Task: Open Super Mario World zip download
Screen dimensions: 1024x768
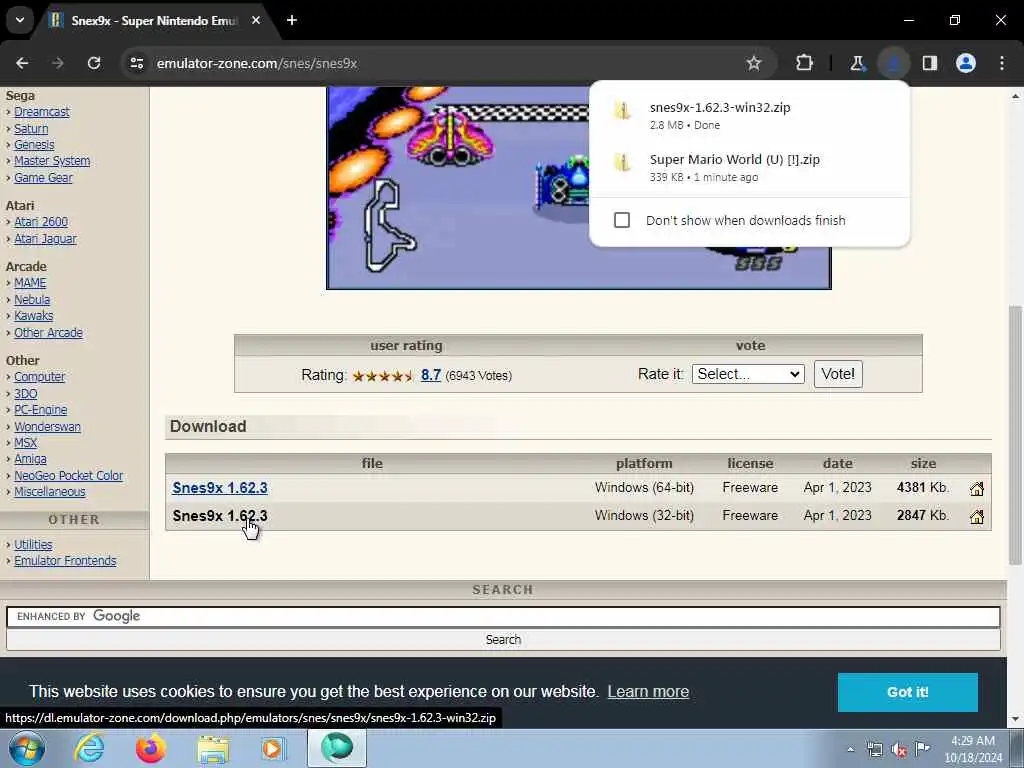Action: (735, 159)
